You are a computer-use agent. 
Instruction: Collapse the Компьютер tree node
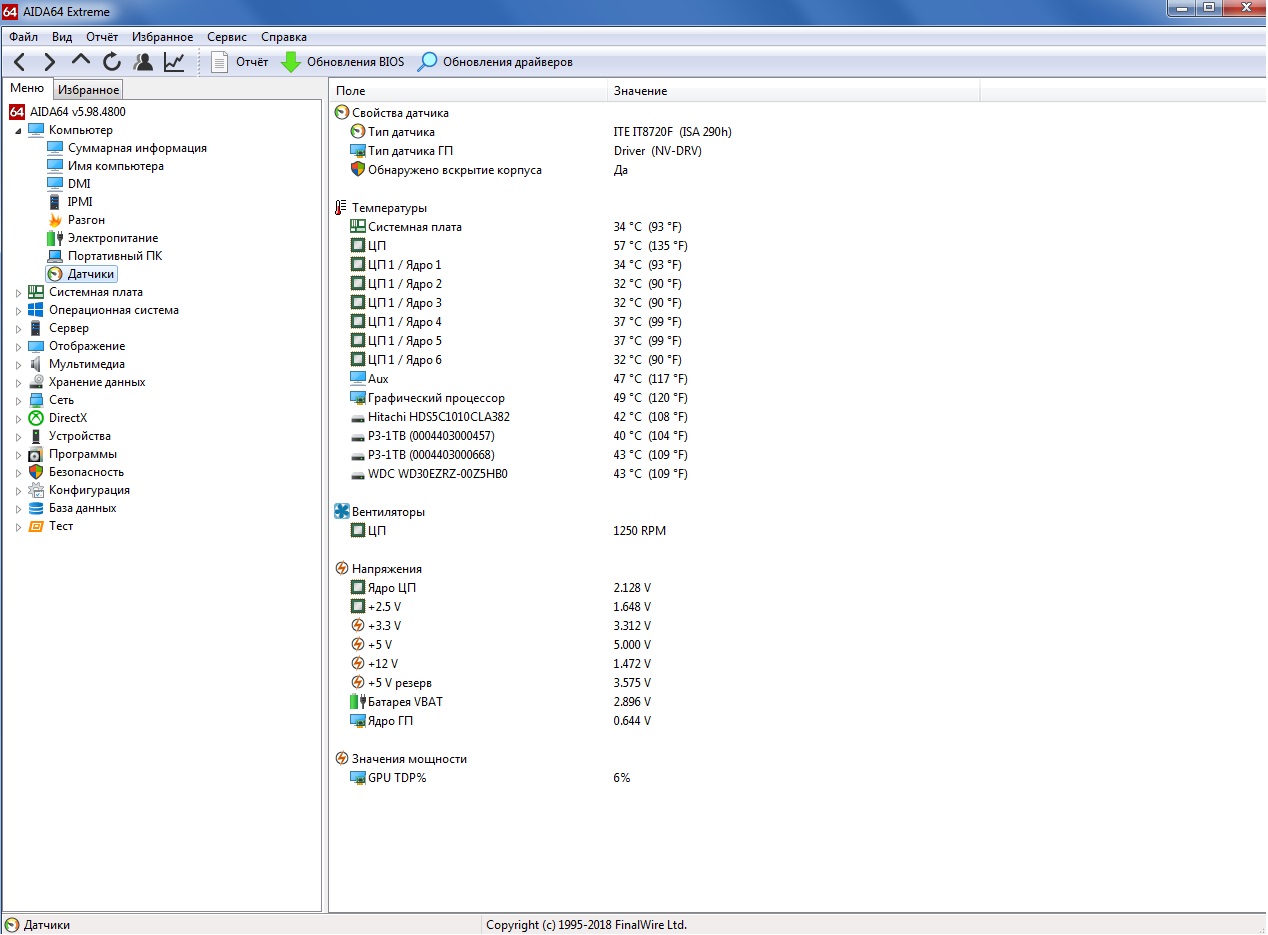click(18, 131)
